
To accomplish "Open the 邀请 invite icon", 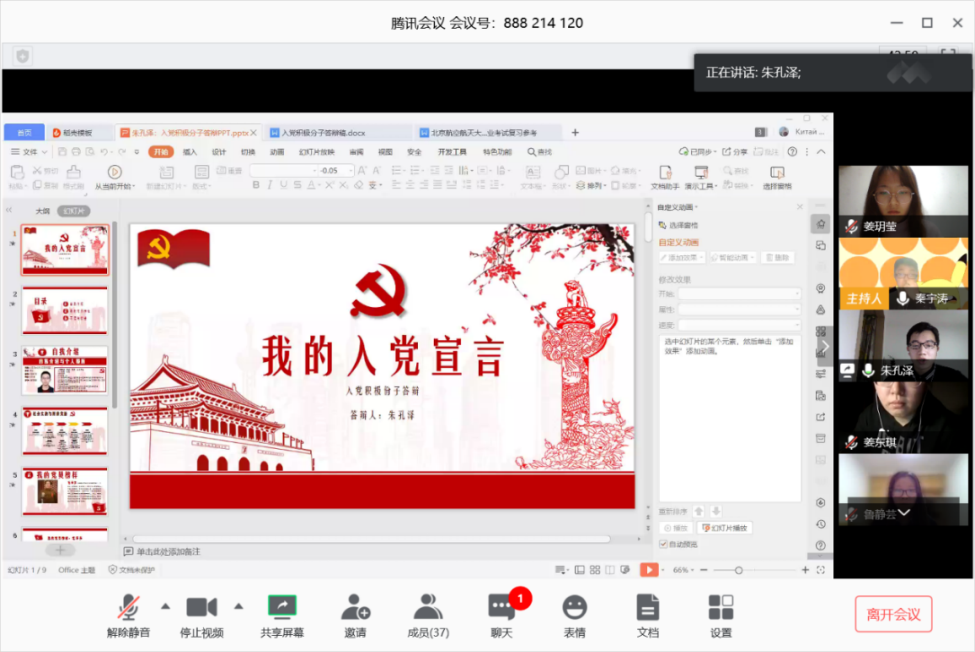I will pos(355,608).
